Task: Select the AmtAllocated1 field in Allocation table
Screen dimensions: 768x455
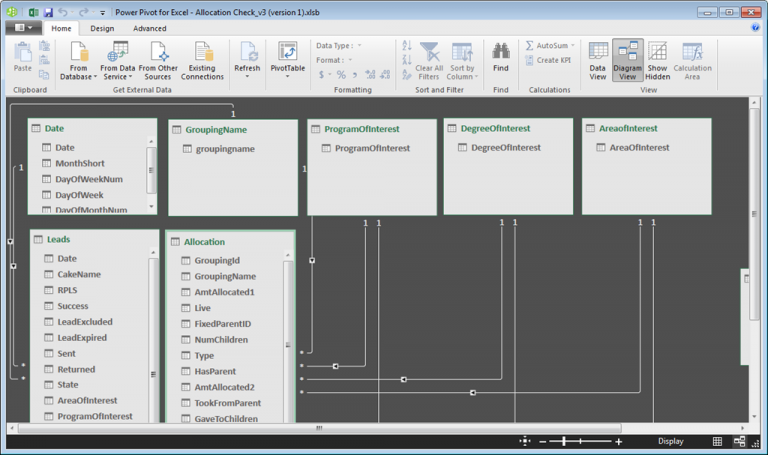Action: pos(224,292)
